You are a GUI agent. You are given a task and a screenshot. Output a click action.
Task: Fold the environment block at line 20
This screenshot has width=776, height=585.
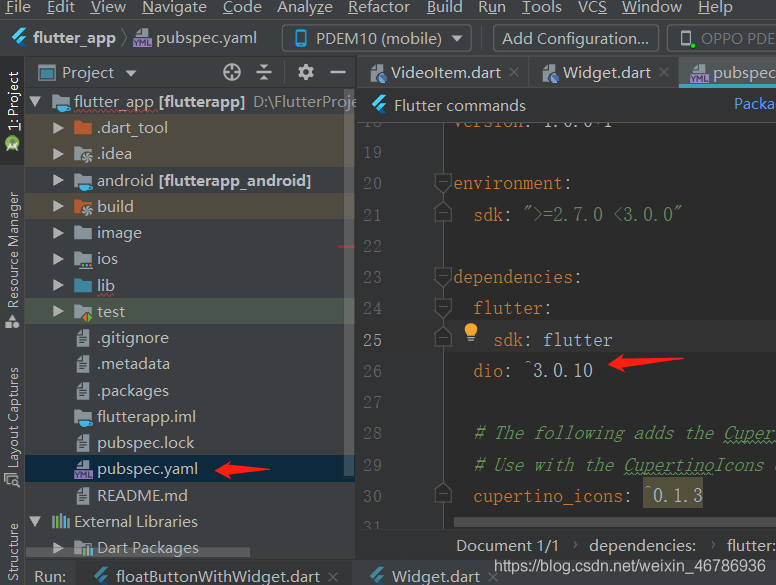click(x=442, y=183)
